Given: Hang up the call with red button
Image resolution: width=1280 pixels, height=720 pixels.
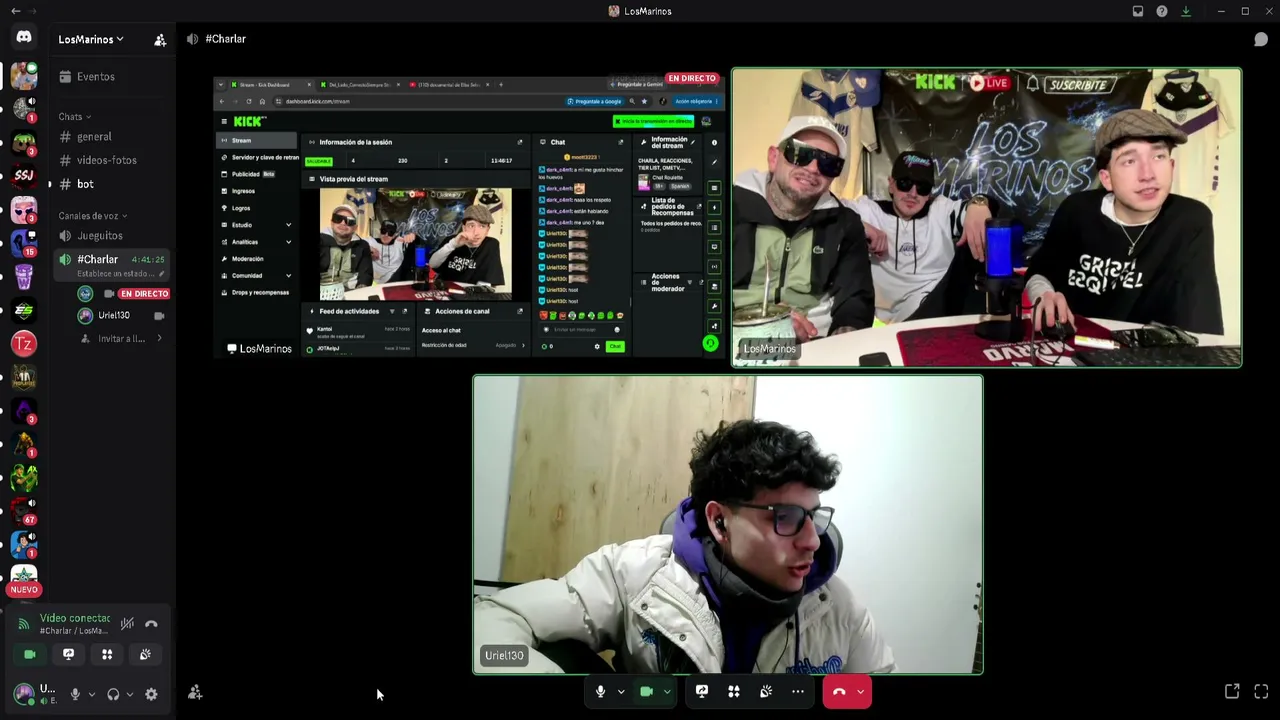Looking at the screenshot, I should [839, 691].
